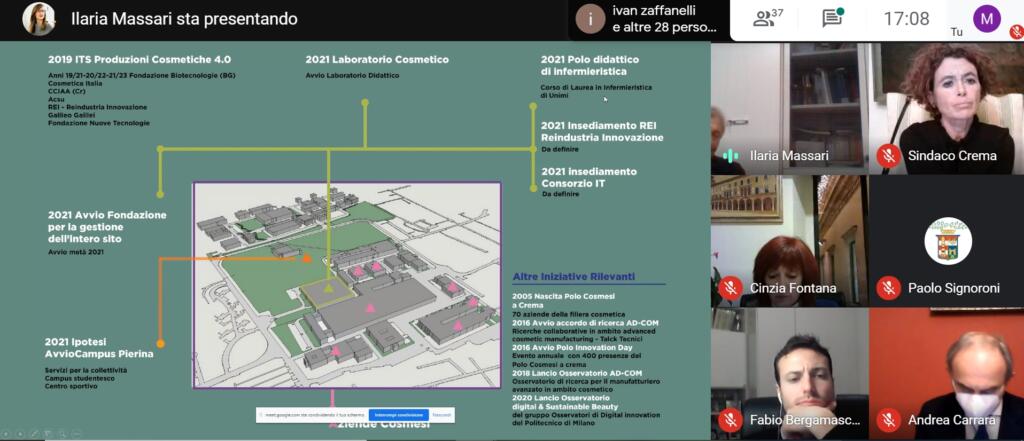This screenshot has height=441, width=1024.
Task: Go to next slide using slideshow arrow
Action: [x=21, y=433]
